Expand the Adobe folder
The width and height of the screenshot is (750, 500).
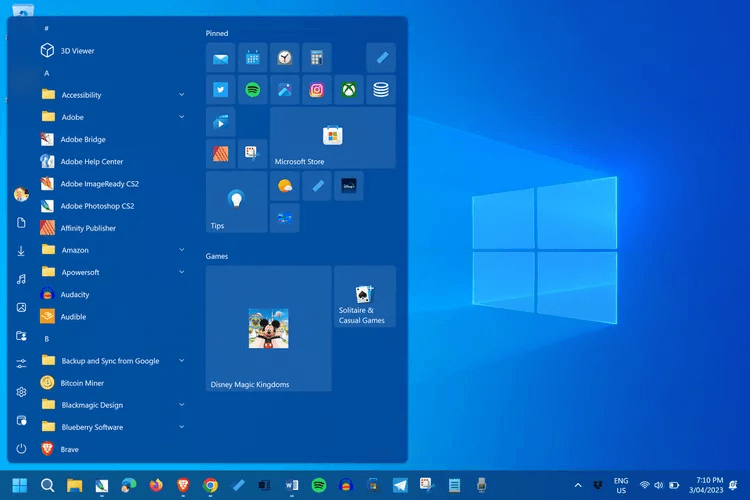click(112, 117)
